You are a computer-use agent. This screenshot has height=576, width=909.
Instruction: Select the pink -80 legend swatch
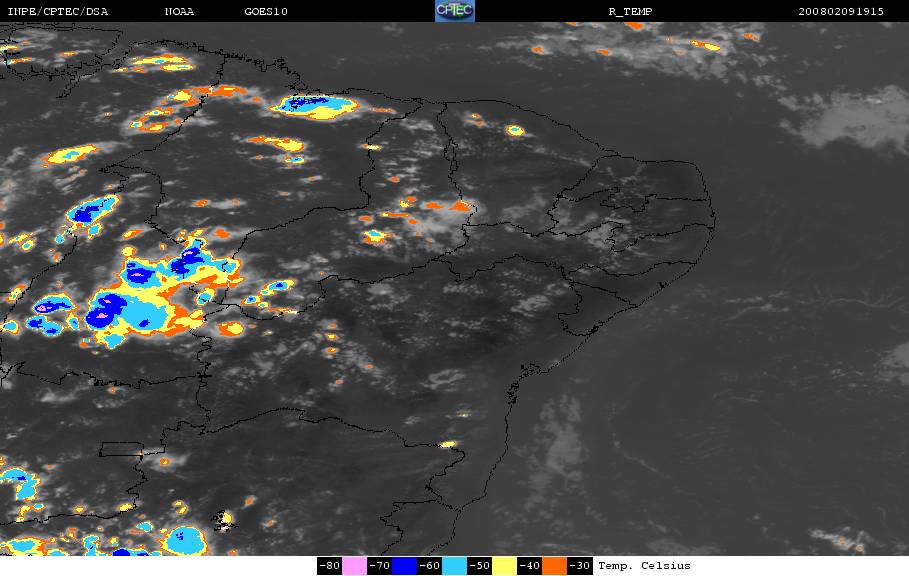coord(354,566)
